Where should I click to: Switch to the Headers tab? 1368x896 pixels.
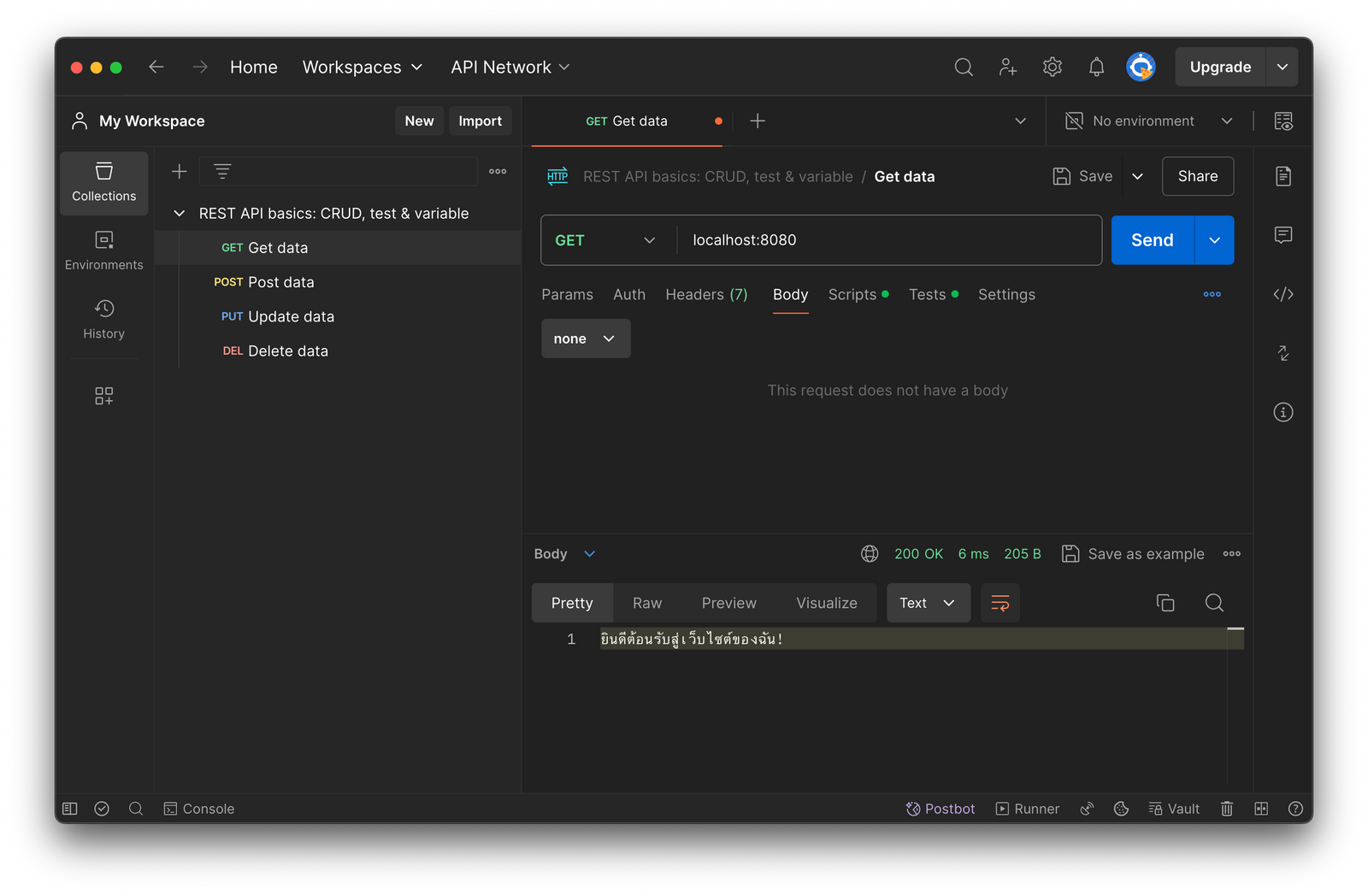tap(706, 294)
